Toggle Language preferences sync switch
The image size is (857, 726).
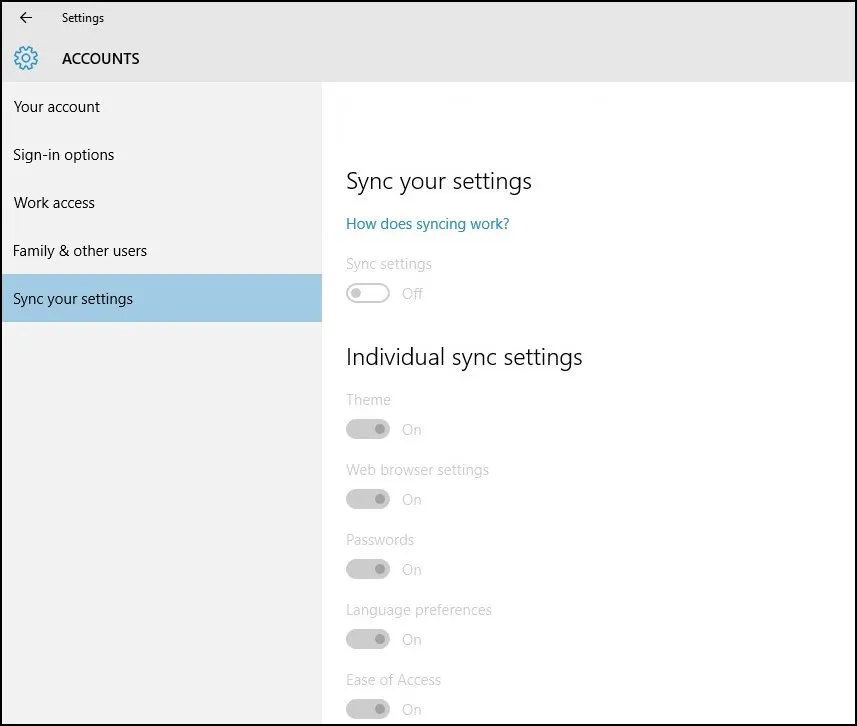click(368, 639)
